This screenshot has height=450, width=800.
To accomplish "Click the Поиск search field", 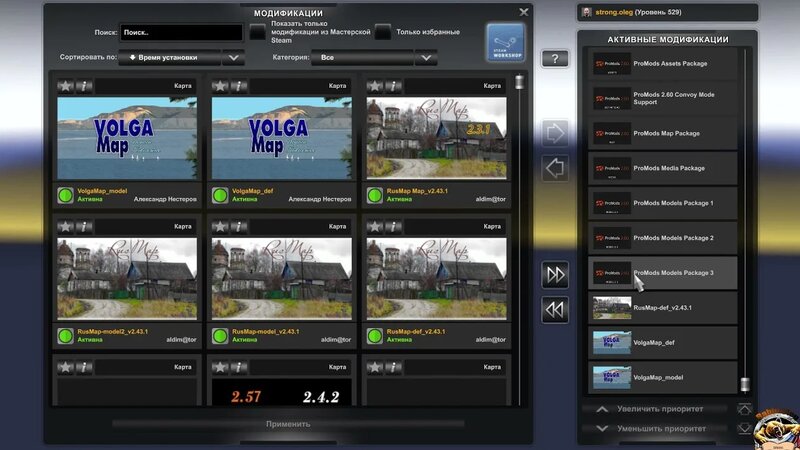I will coord(182,32).
